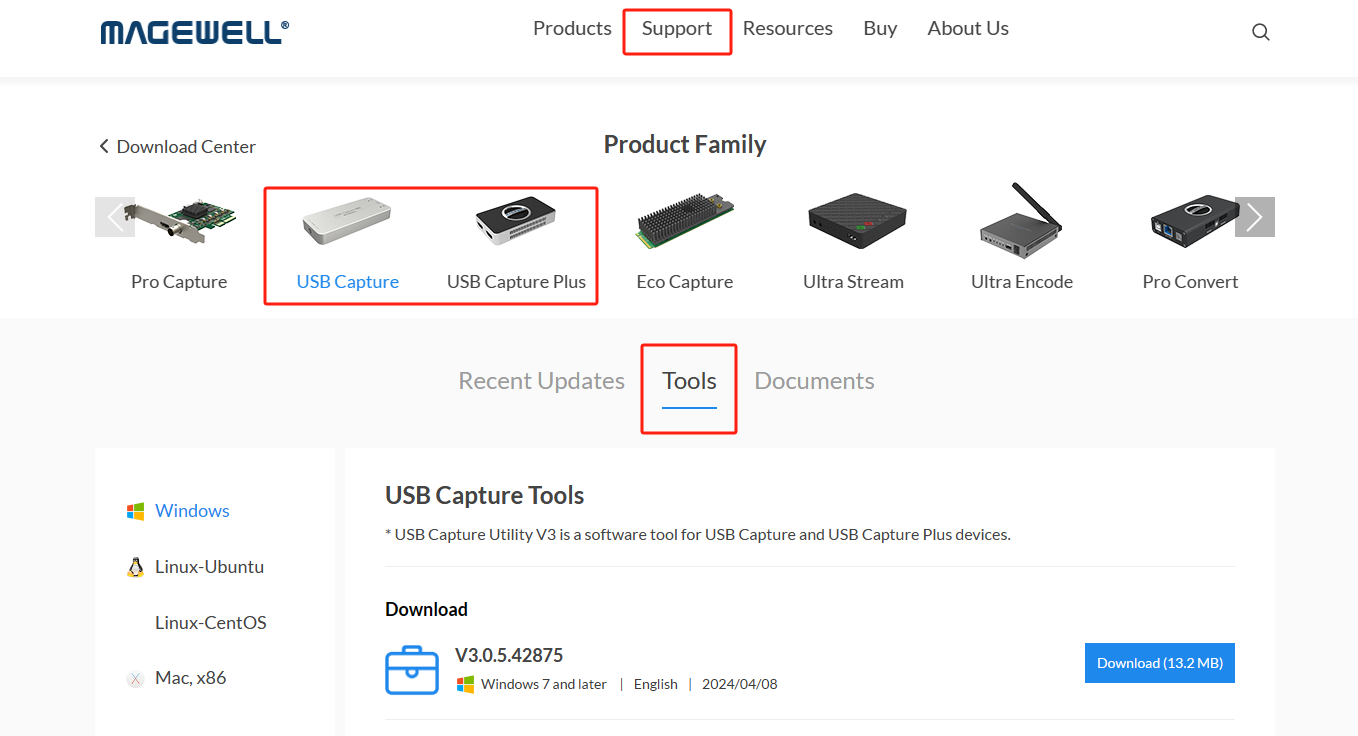This screenshot has height=736, width=1358.
Task: Click the Windows logo in sidebar
Action: click(135, 511)
